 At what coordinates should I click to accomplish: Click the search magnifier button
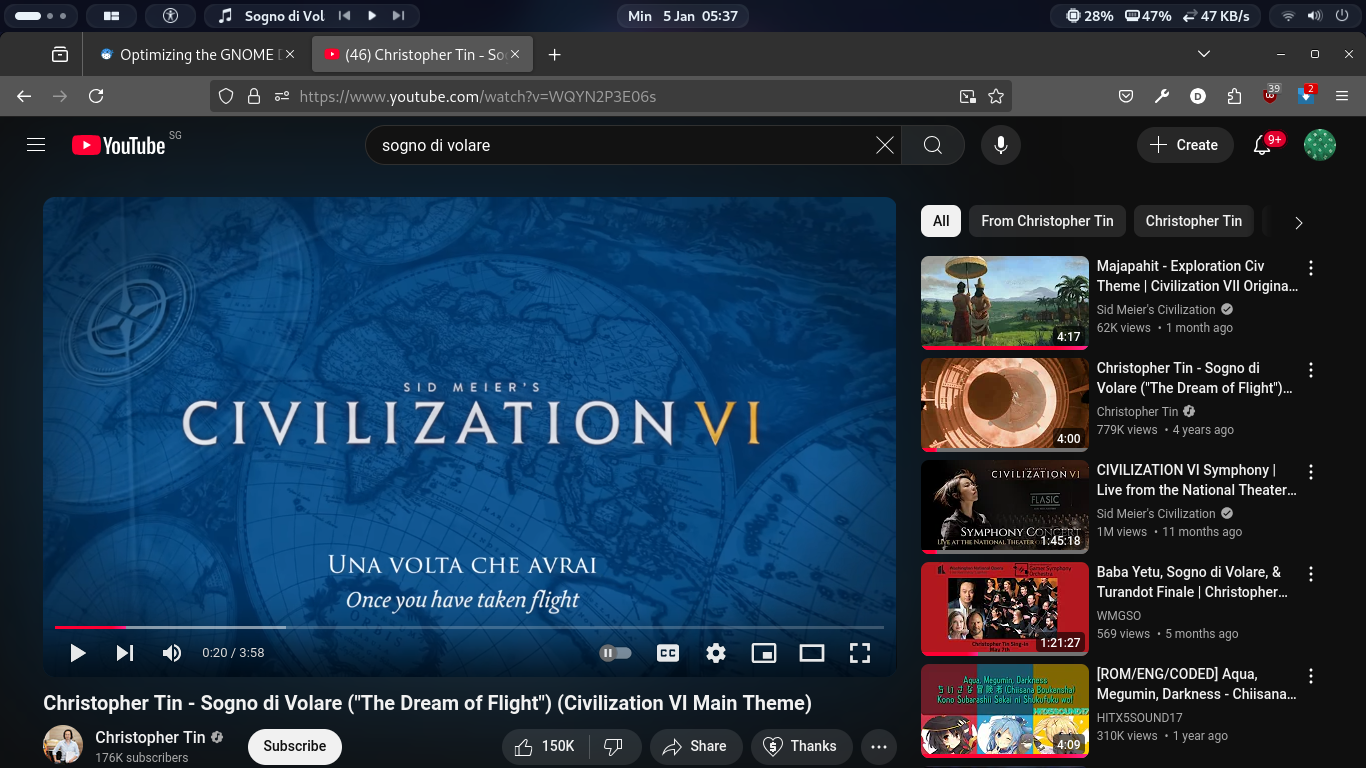click(x=933, y=145)
